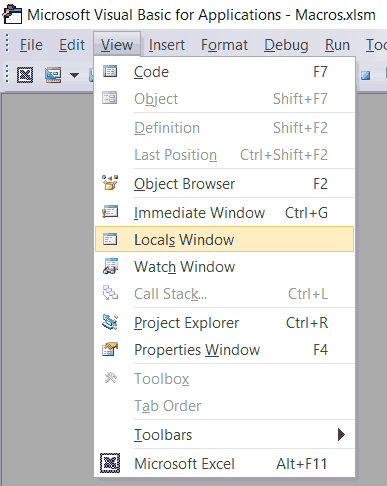Click the Alt+F11 shortcut label
387x486 pixels.
coord(302,464)
